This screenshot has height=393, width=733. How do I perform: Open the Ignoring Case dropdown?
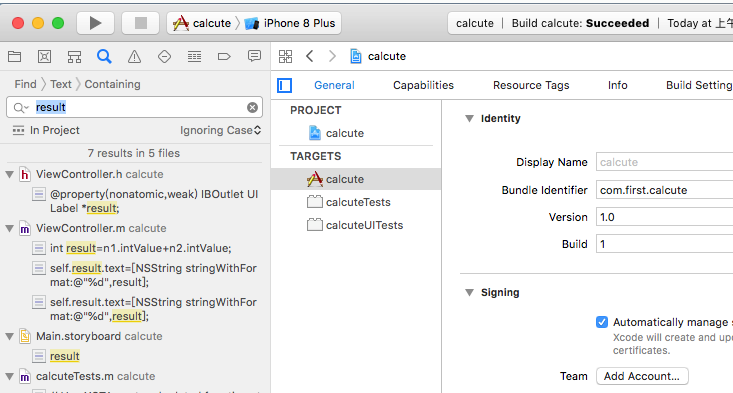click(220, 130)
